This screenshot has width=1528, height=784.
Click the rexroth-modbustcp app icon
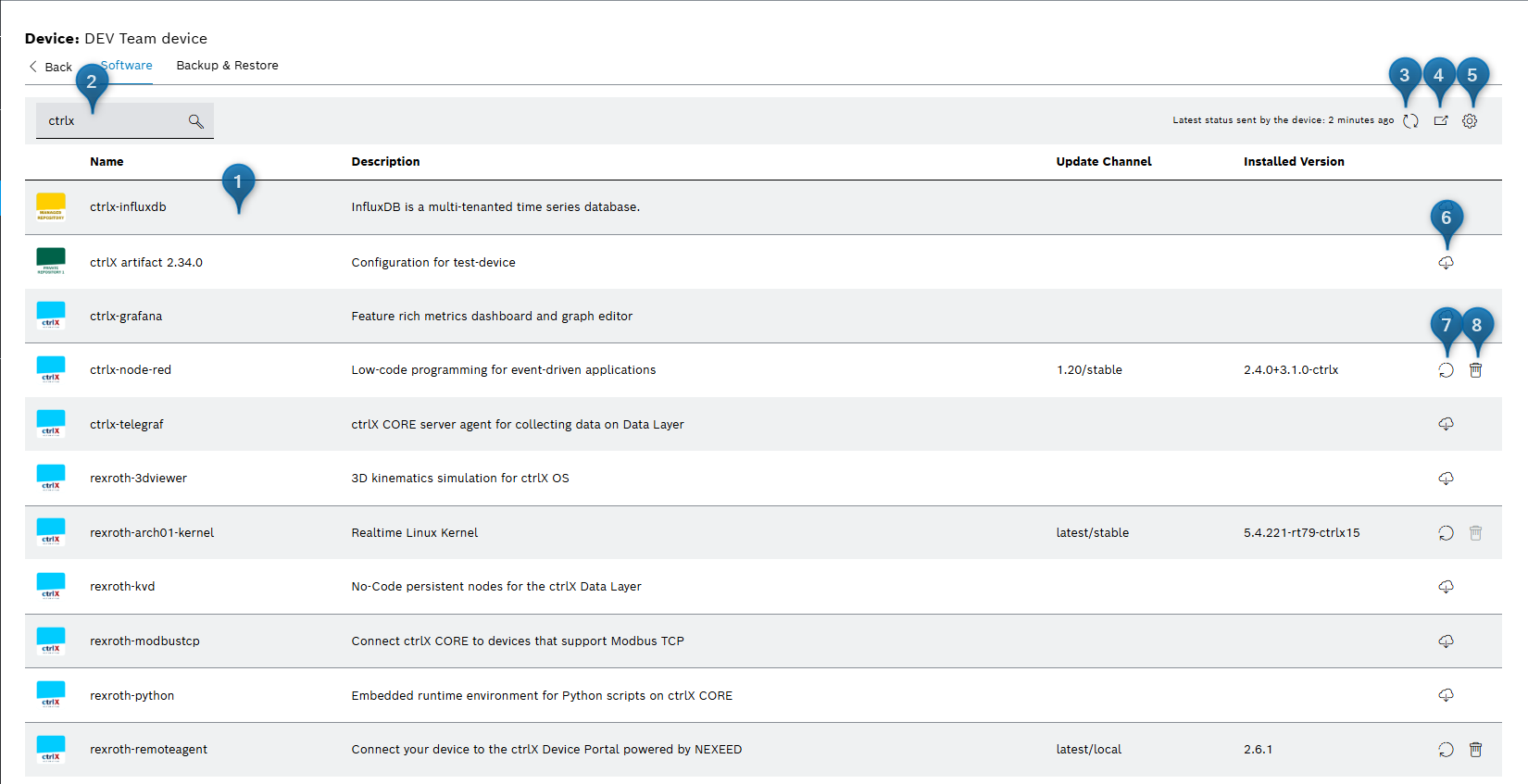51,641
